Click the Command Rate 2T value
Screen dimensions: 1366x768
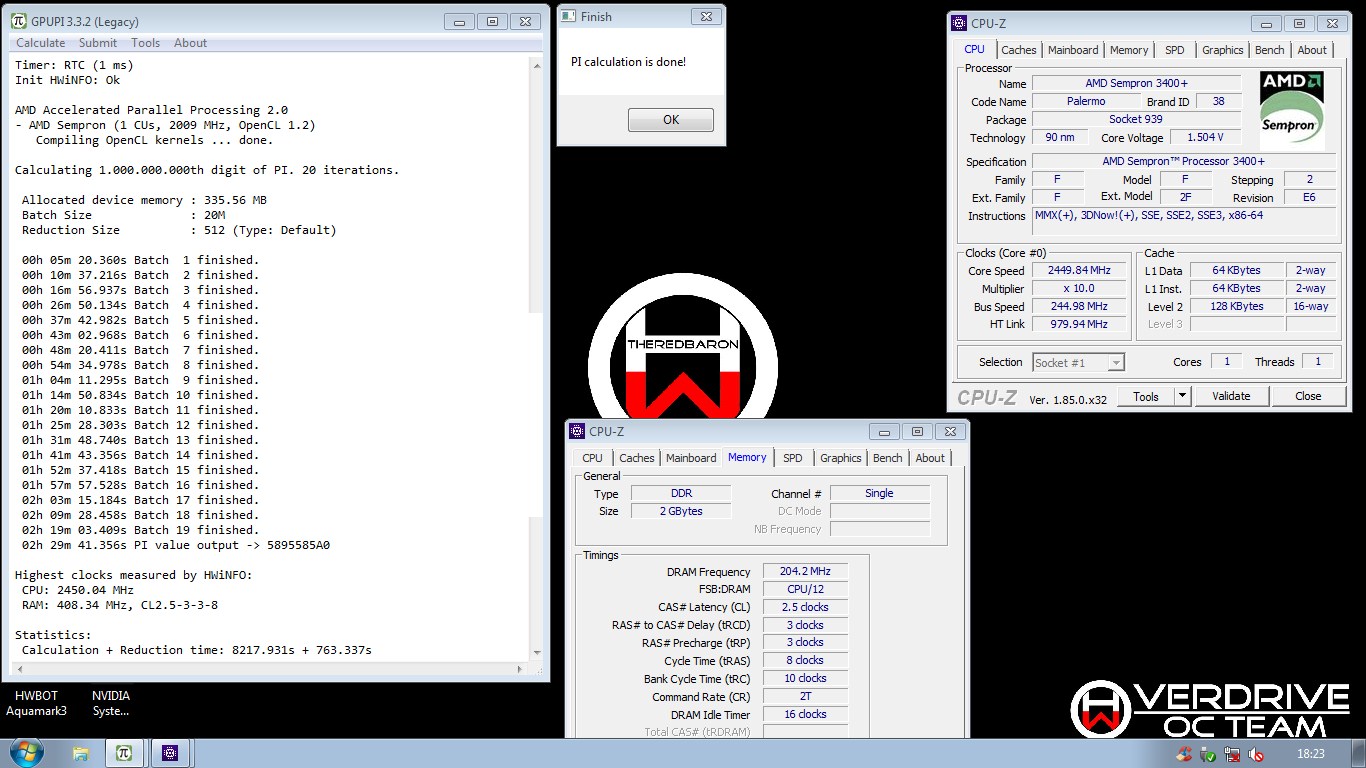click(x=805, y=697)
